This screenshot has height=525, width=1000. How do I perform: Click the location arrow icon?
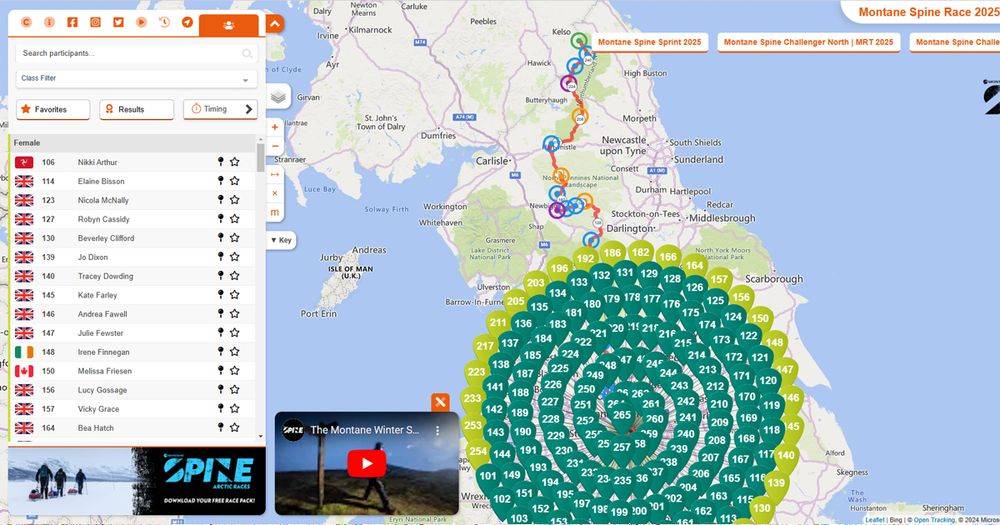point(187,22)
